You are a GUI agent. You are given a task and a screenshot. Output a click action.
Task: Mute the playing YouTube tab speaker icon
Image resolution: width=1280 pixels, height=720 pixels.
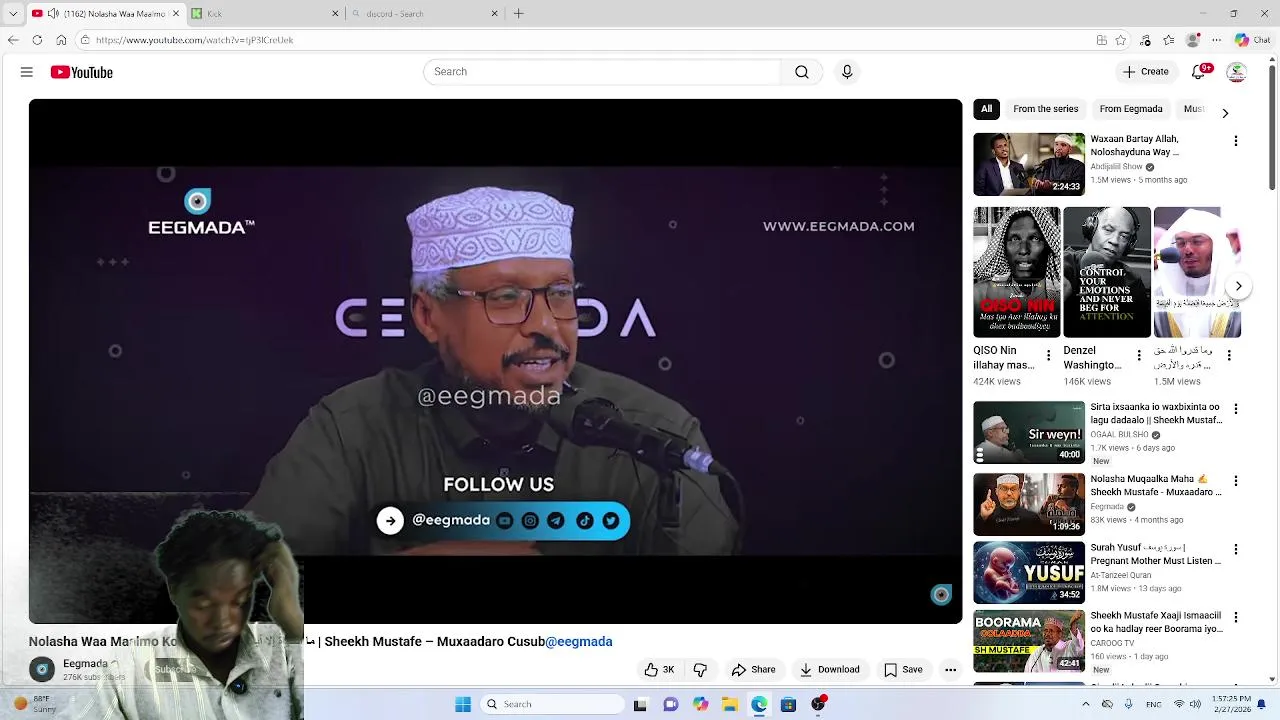pos(52,13)
